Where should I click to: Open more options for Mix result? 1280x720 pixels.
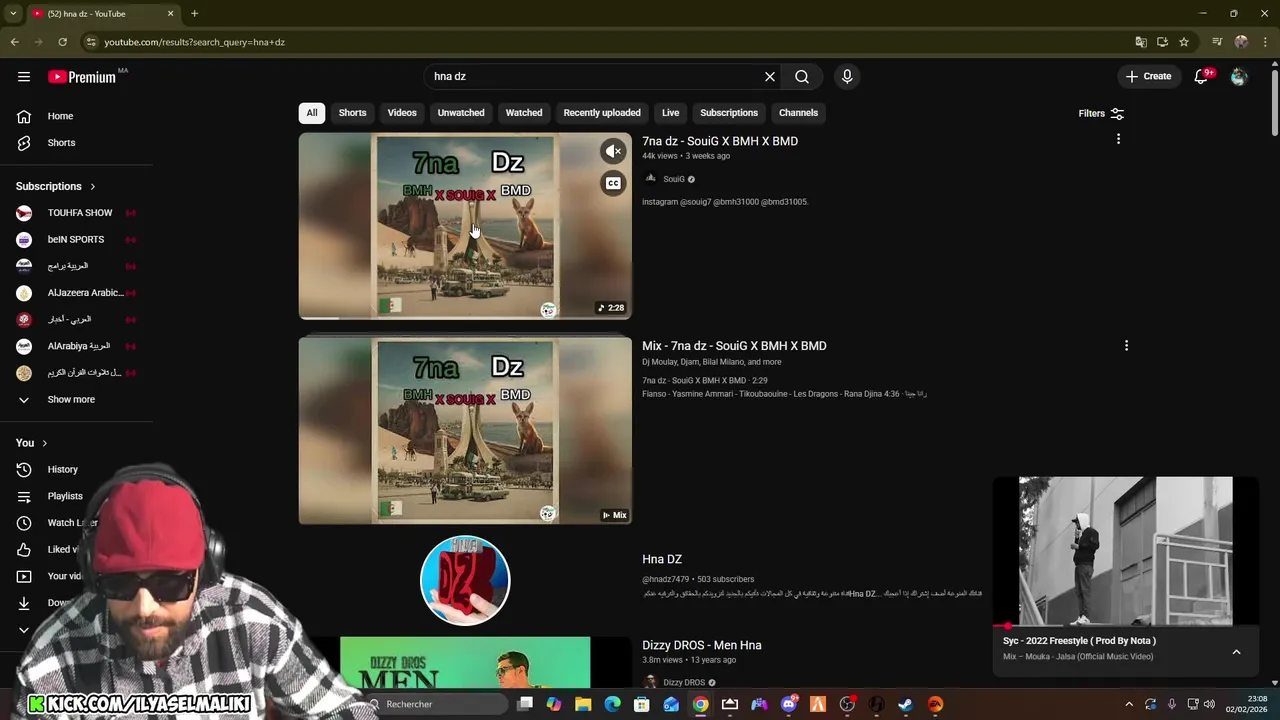click(x=1126, y=345)
